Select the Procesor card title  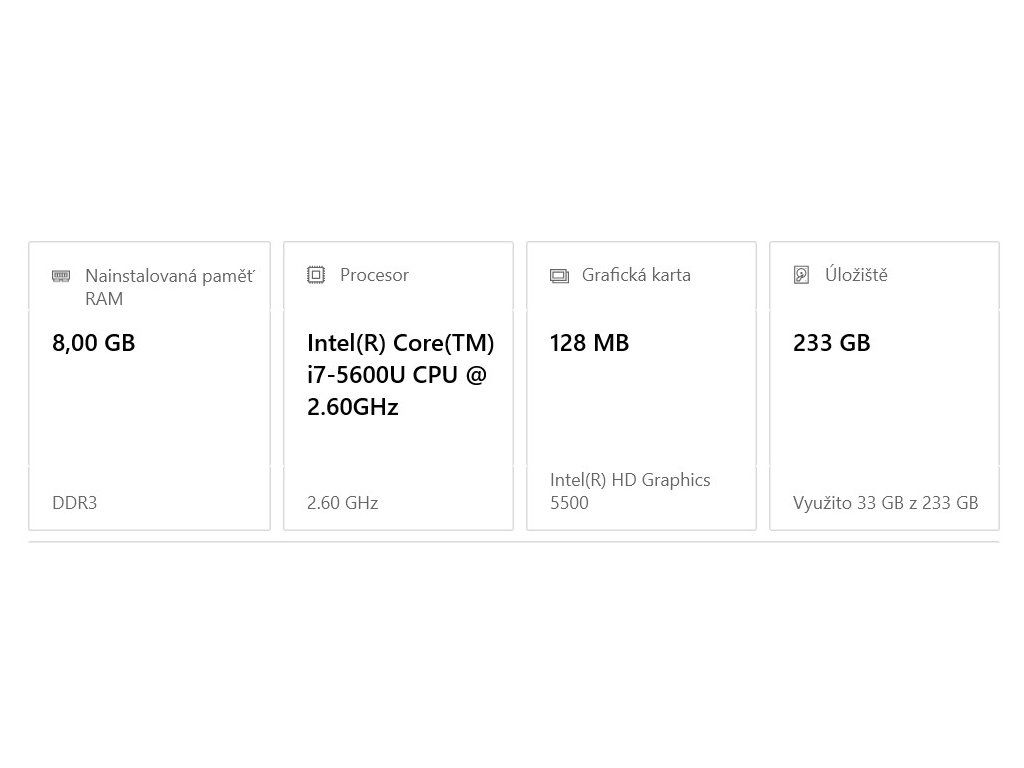coord(374,275)
